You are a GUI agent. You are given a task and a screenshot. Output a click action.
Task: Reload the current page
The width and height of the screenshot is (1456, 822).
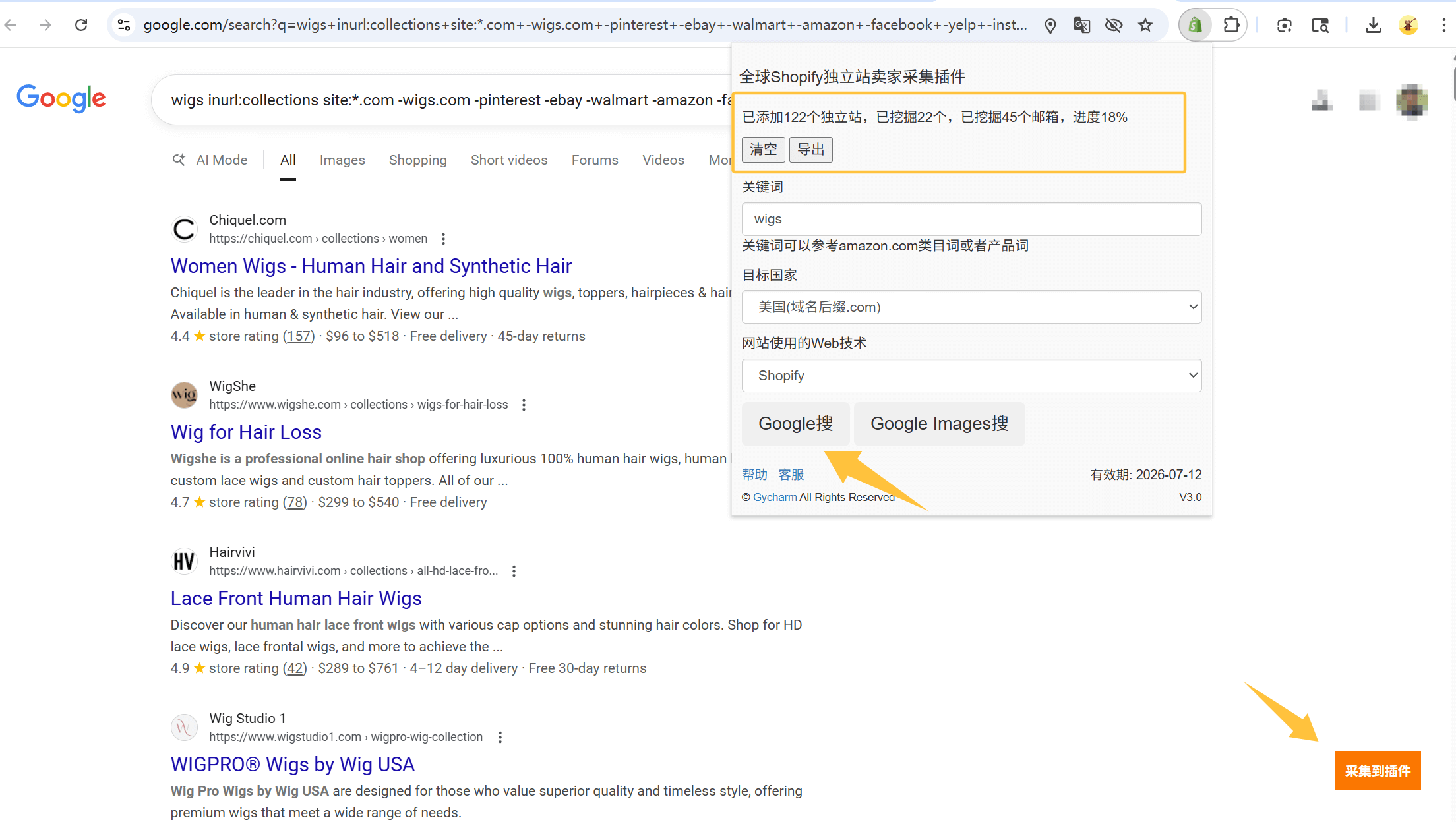click(81, 25)
